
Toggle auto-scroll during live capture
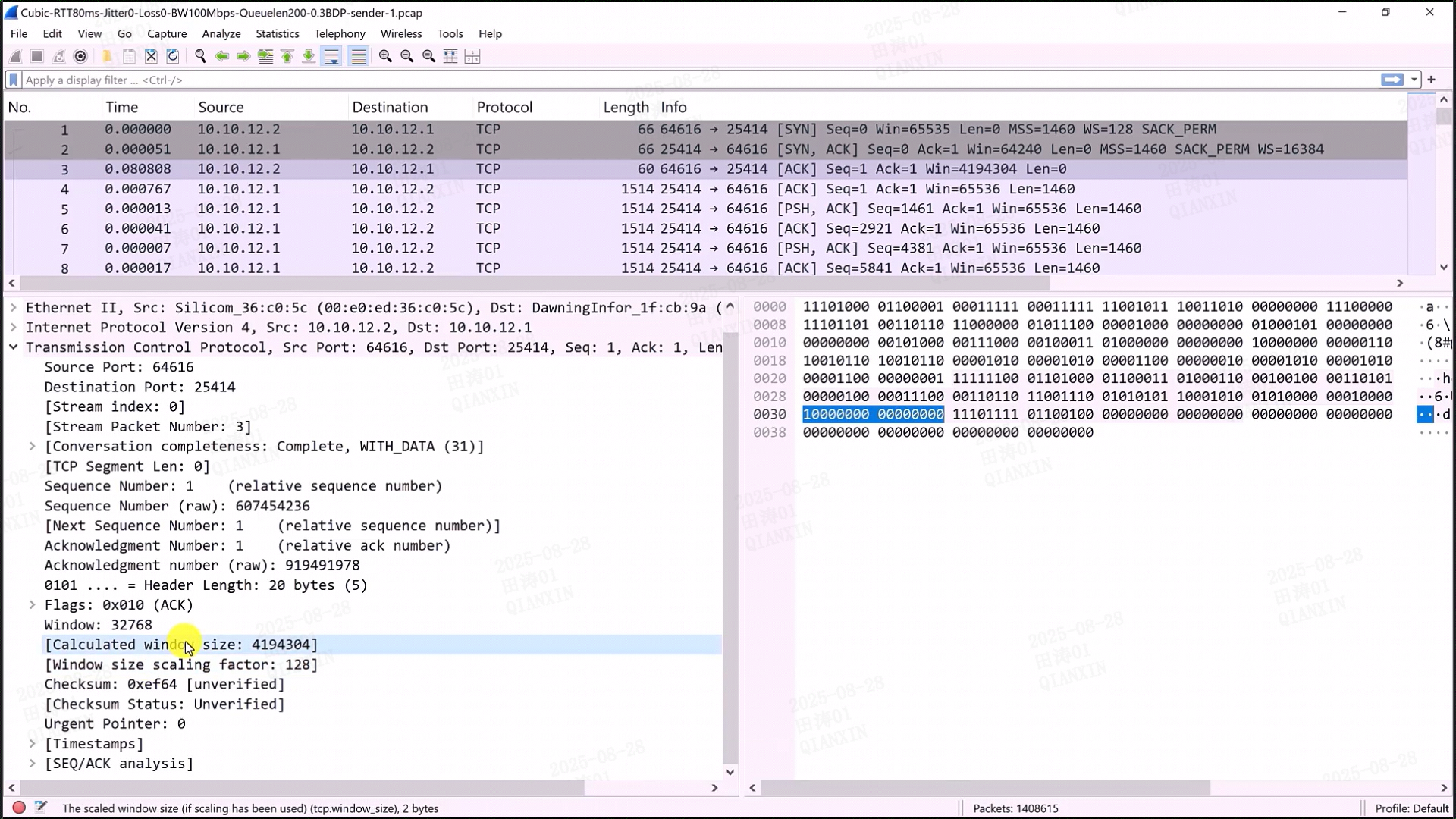tap(331, 56)
